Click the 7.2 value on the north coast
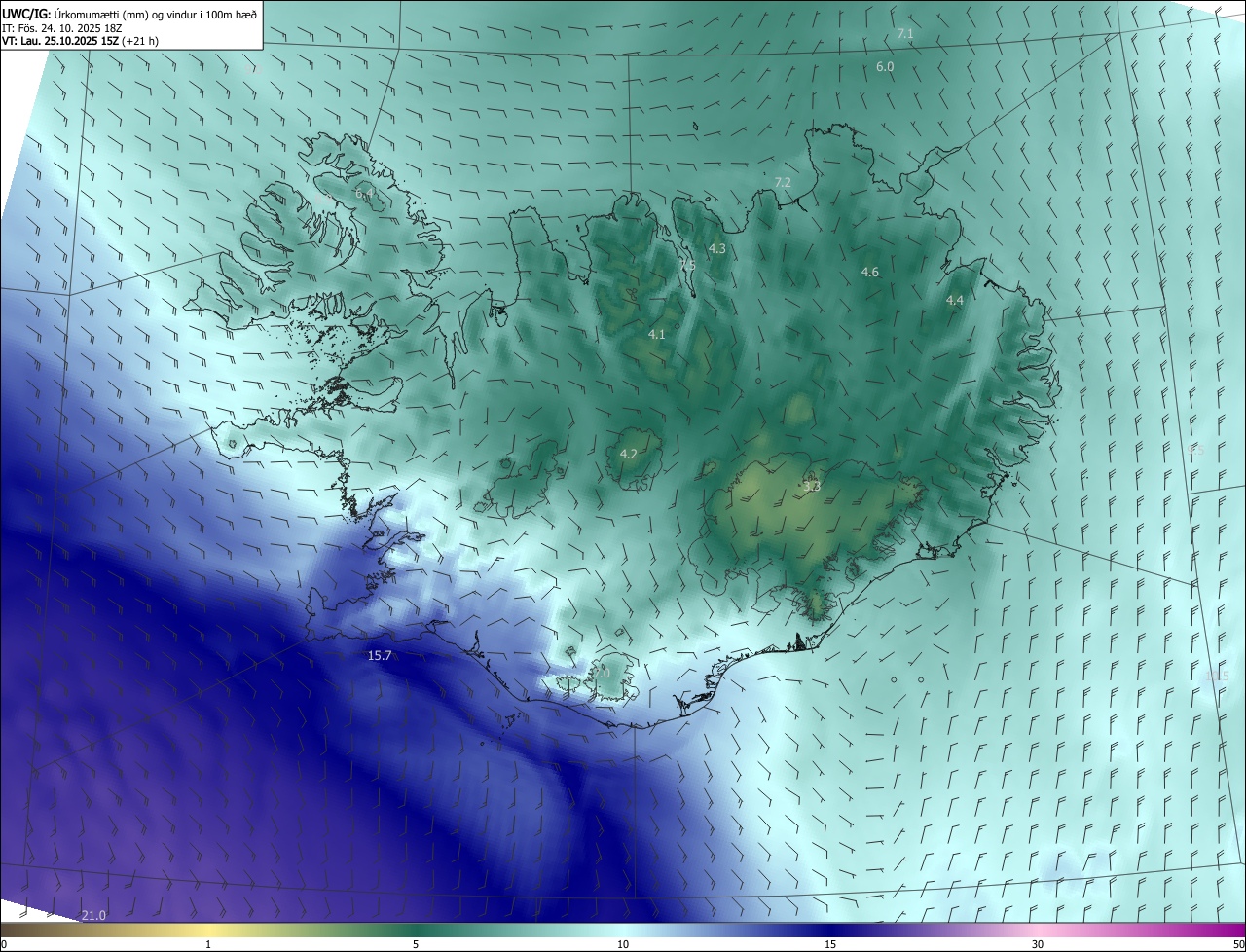This screenshot has width=1246, height=952. [x=783, y=183]
